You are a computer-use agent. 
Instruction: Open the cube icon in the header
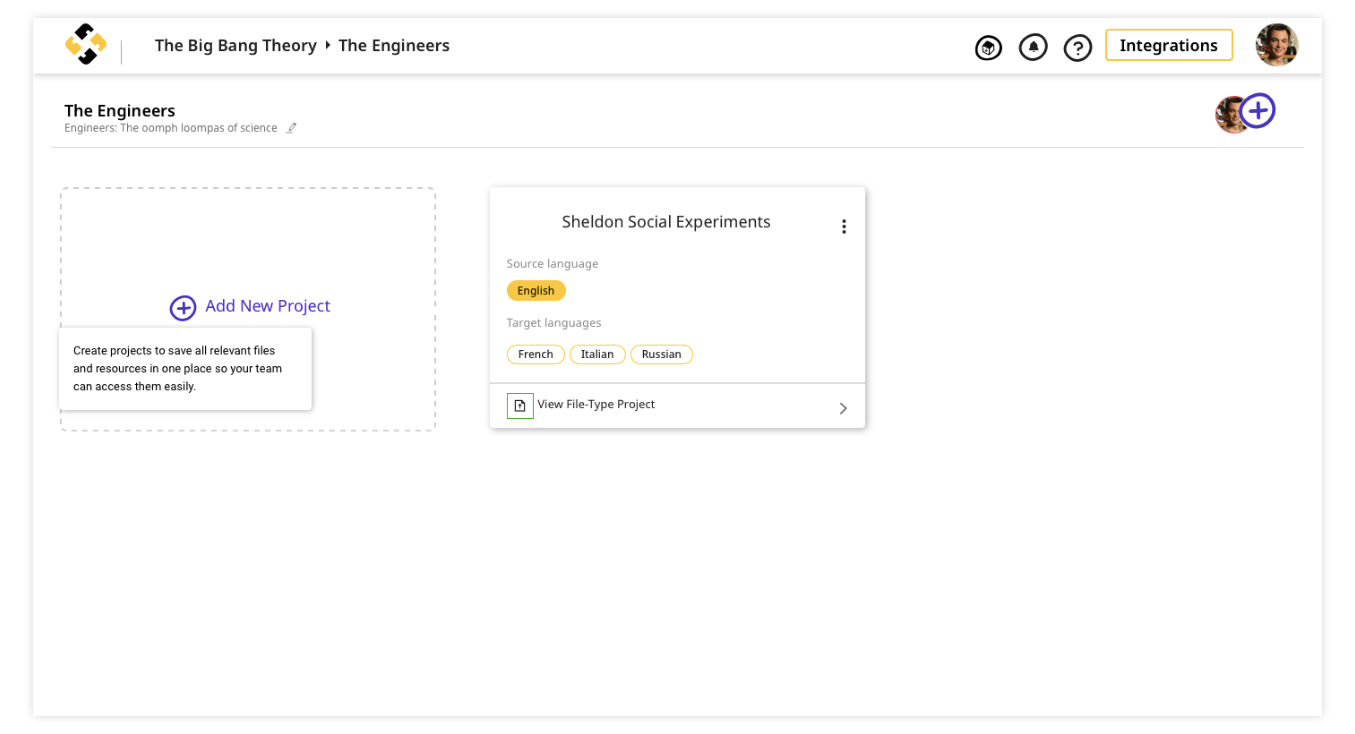click(988, 47)
